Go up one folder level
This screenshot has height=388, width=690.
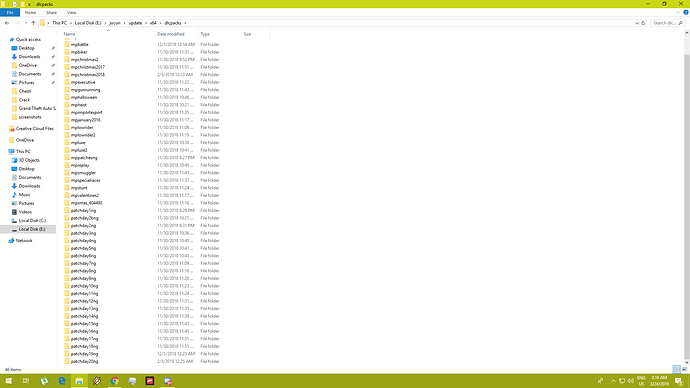click(33, 23)
